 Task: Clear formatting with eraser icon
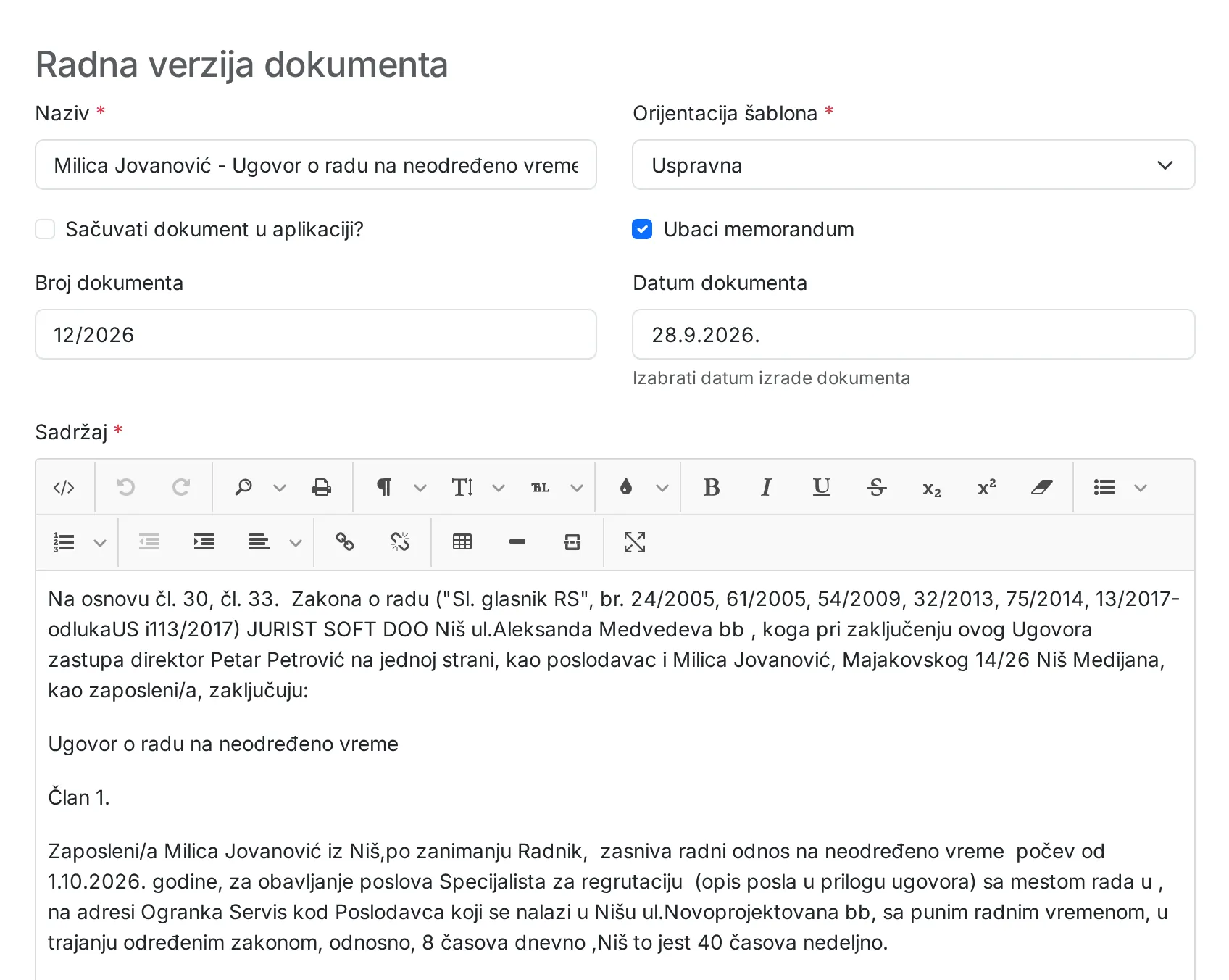tap(1042, 487)
